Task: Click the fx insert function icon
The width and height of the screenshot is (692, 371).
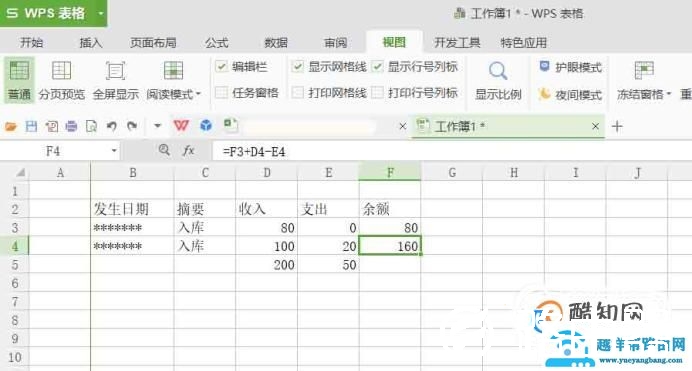Action: pyautogui.click(x=188, y=151)
